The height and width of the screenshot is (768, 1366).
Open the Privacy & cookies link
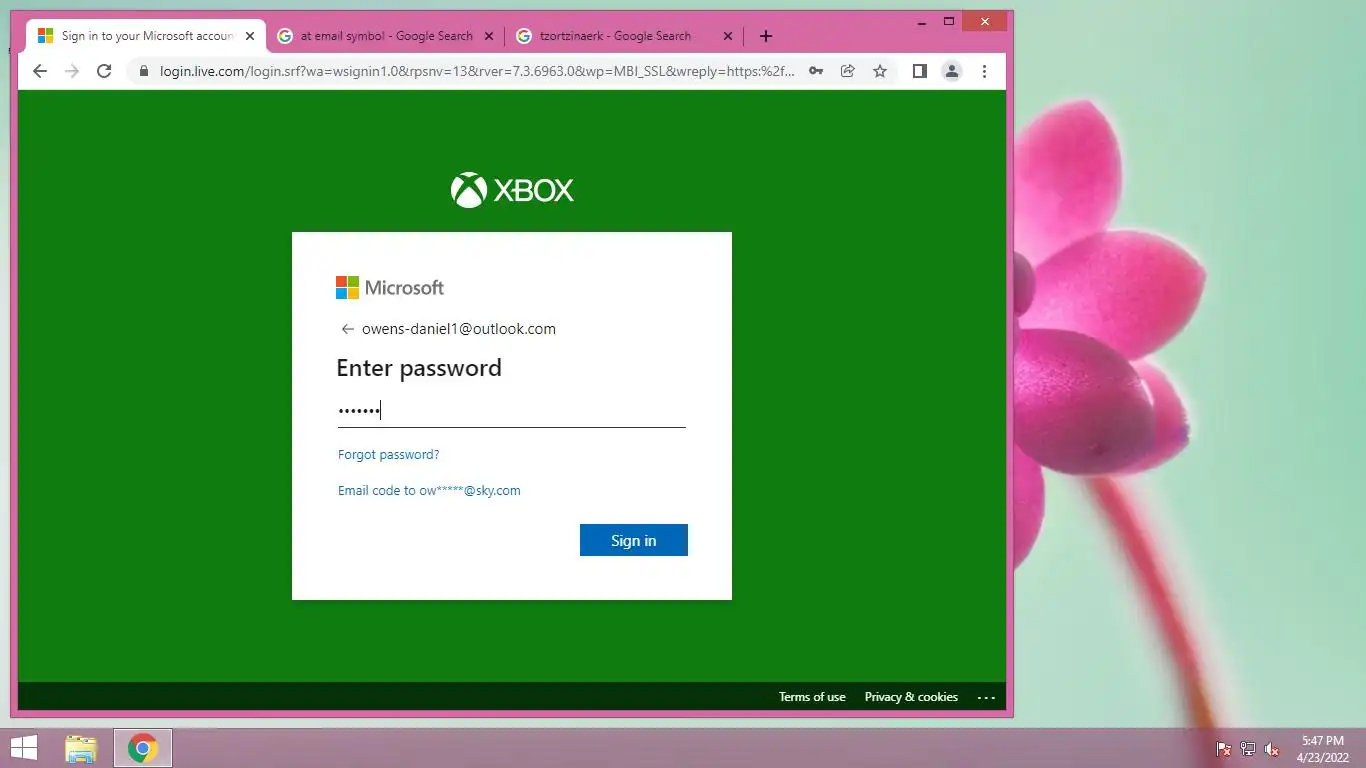pyautogui.click(x=911, y=697)
